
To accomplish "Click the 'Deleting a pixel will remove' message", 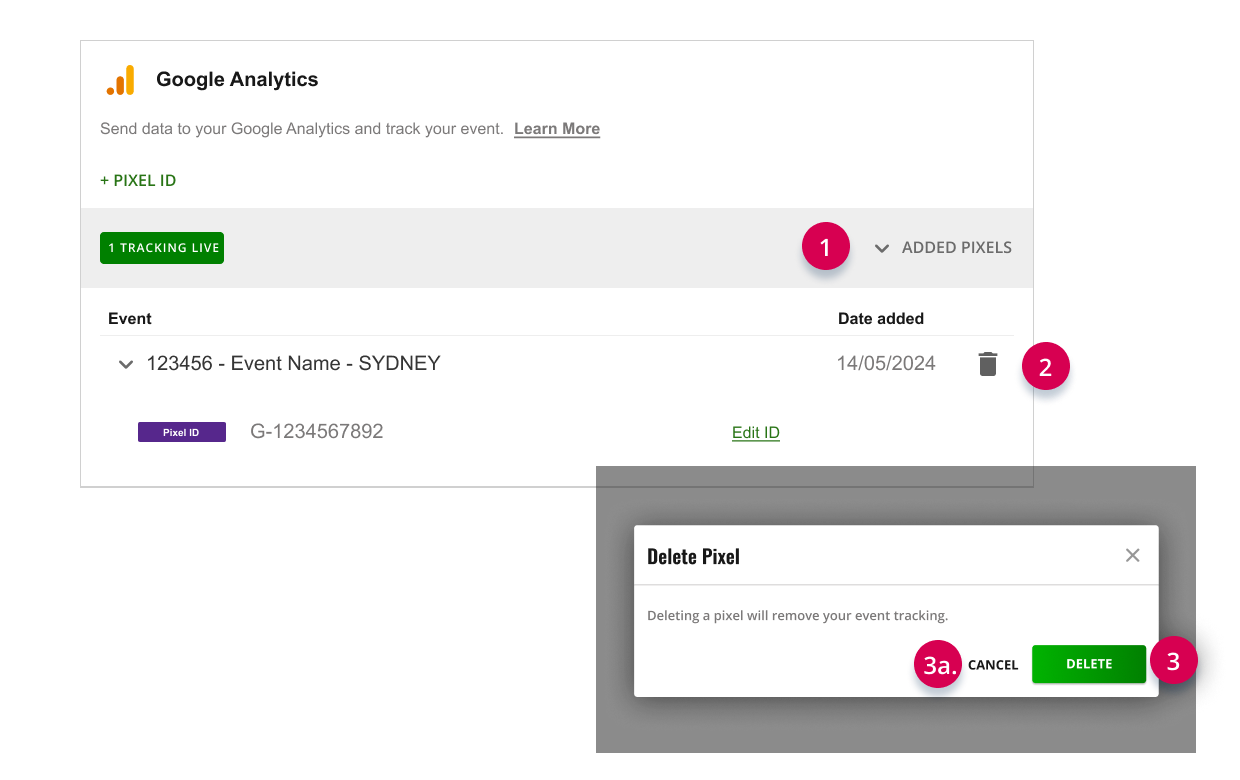I will pyautogui.click(x=797, y=615).
